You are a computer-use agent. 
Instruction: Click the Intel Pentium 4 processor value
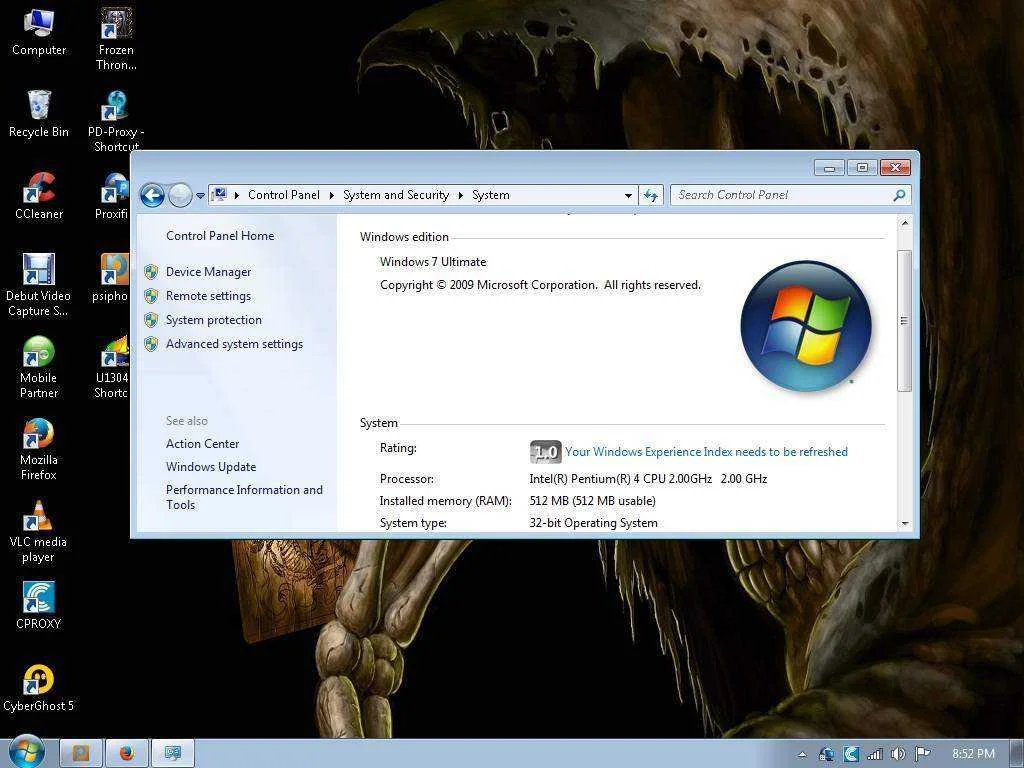648,479
